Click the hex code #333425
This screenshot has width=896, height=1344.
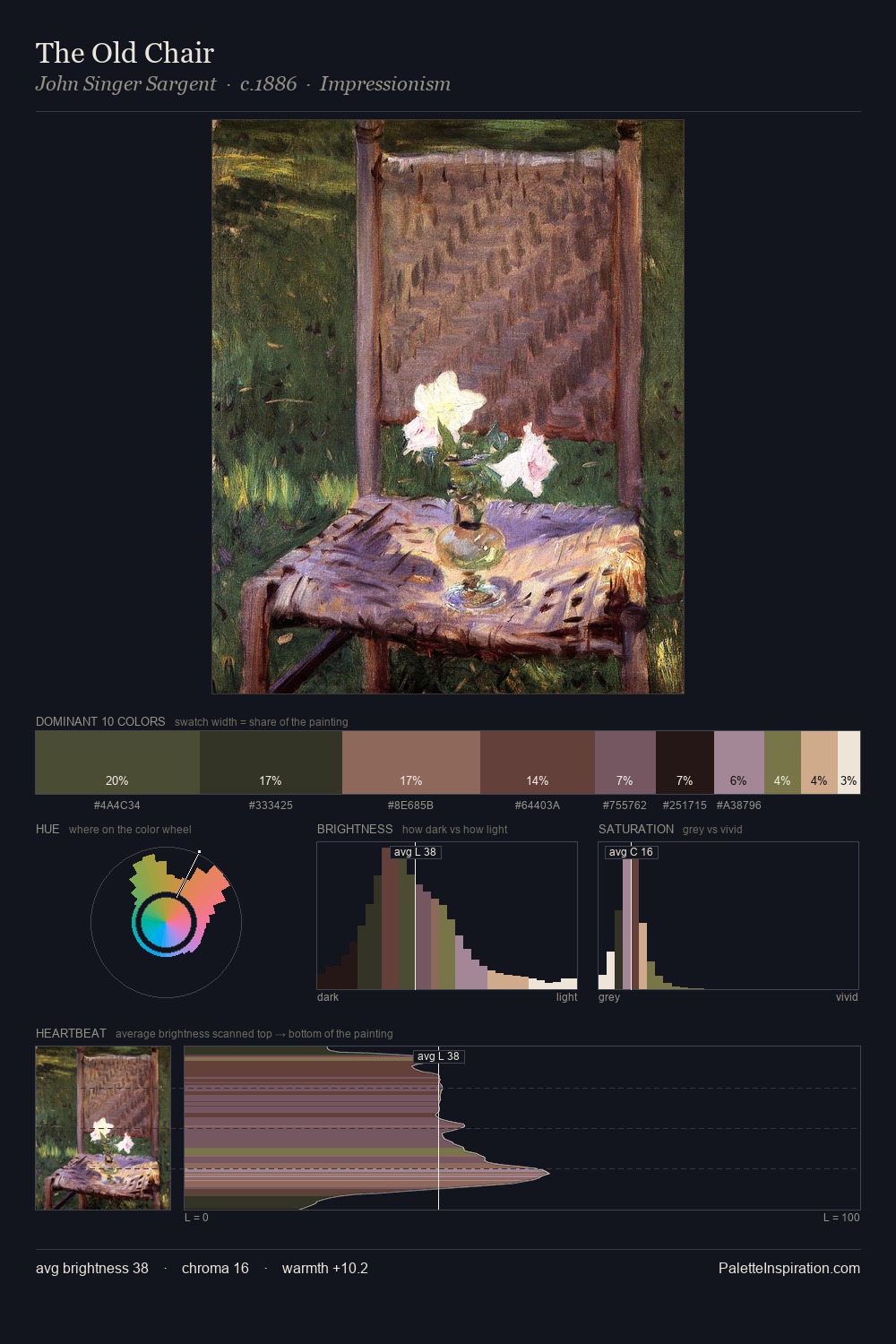click(271, 806)
